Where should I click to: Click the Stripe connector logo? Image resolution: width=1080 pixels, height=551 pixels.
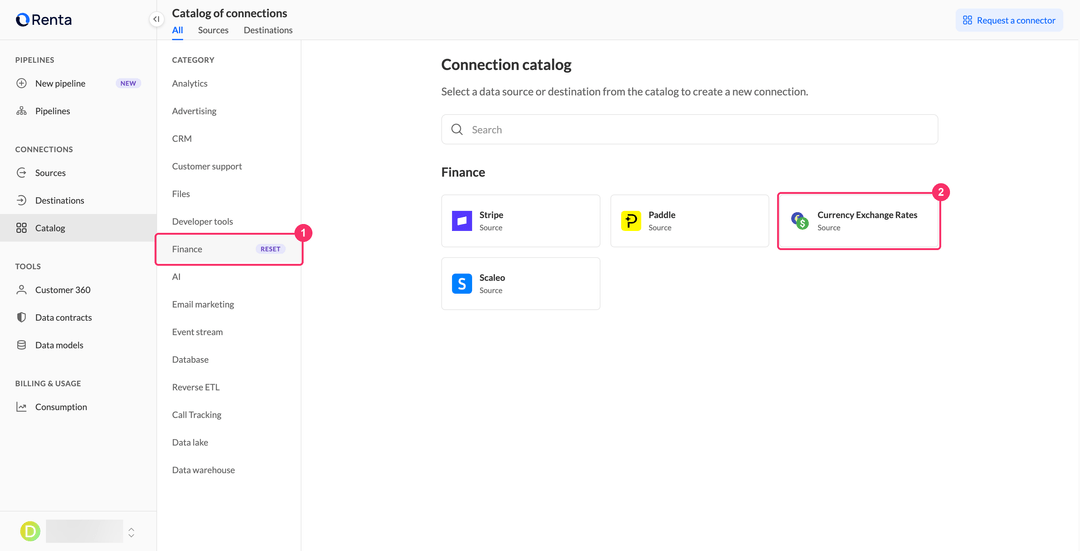click(x=461, y=220)
